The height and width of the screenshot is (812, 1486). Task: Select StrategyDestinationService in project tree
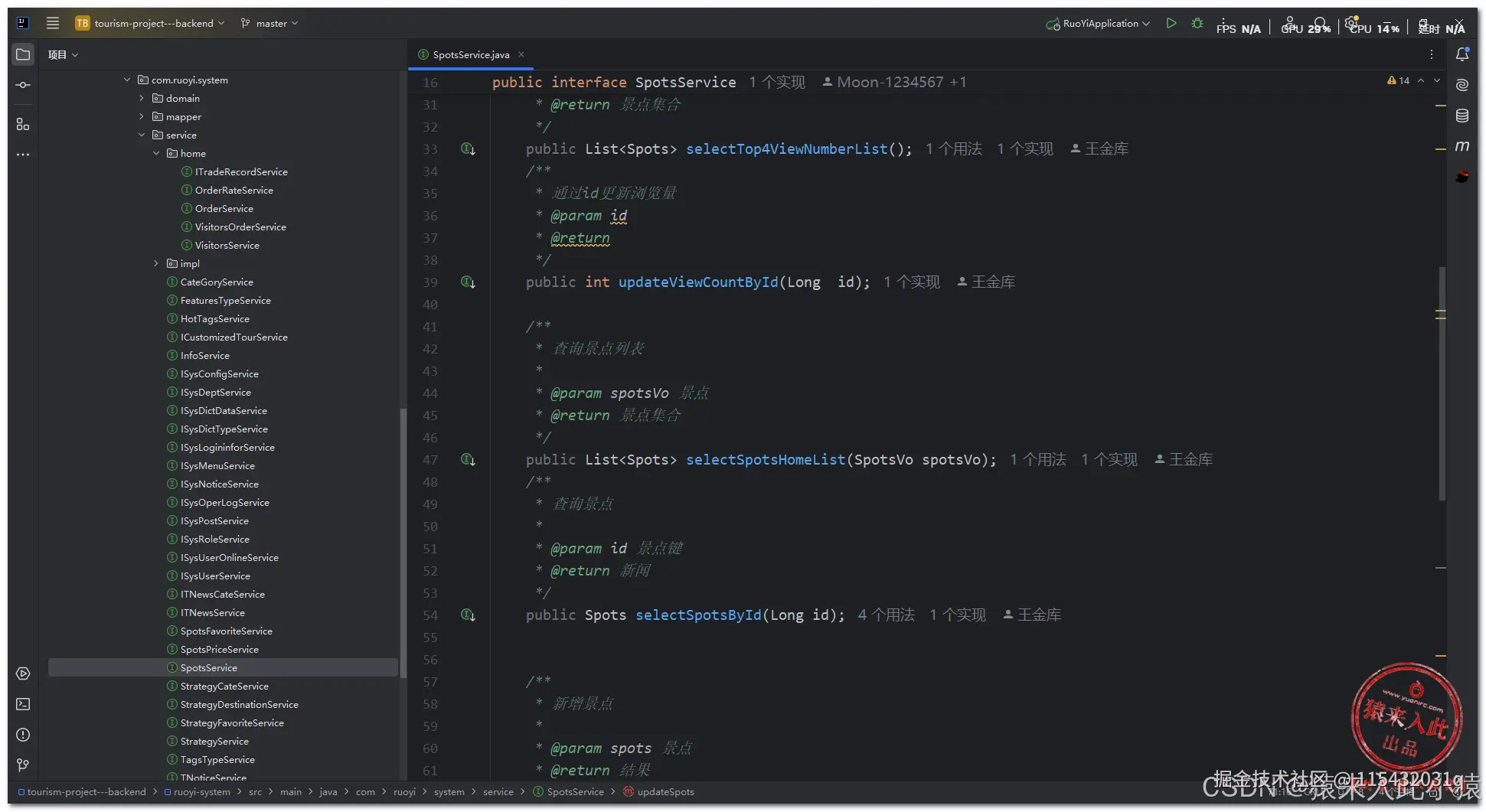(232, 704)
